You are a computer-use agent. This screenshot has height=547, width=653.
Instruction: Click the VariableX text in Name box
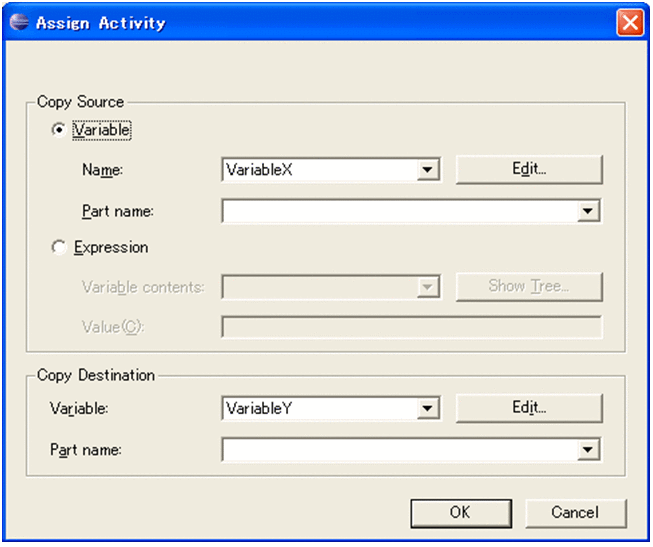pos(259,170)
